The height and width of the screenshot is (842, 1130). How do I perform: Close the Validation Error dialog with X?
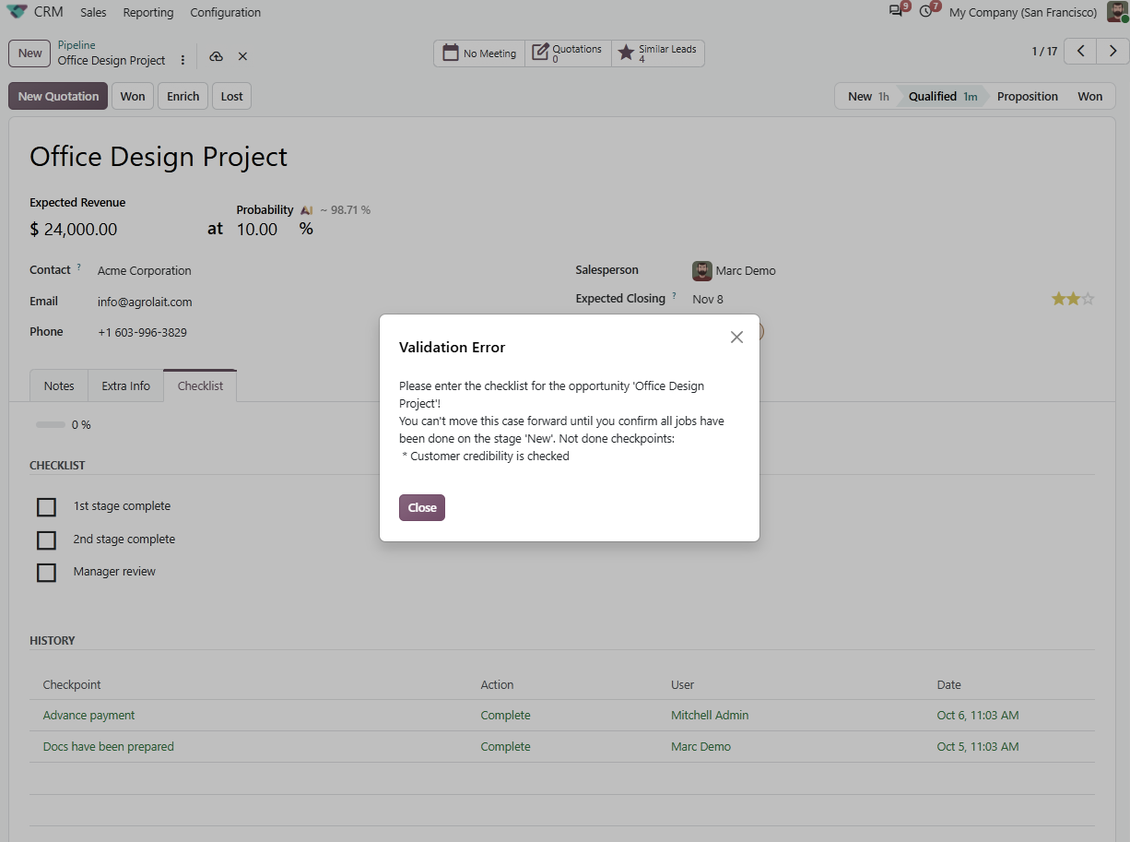point(737,337)
